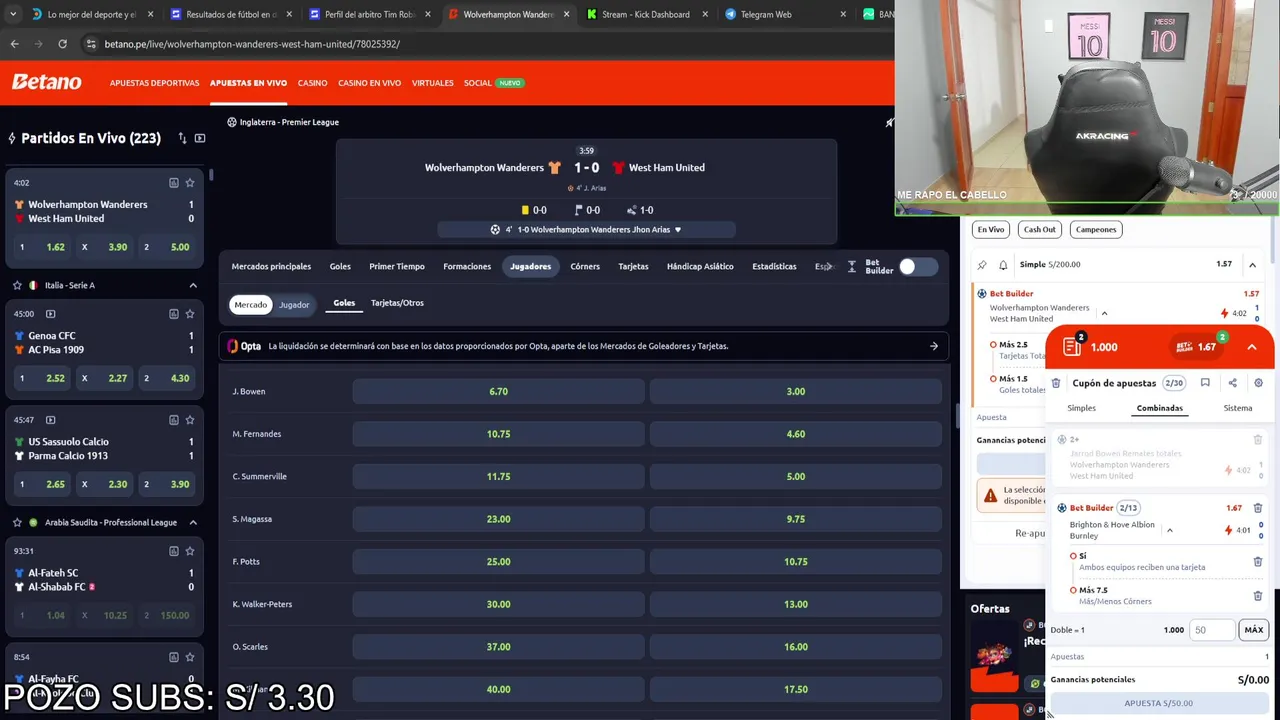Sort the live matches list

[182, 138]
